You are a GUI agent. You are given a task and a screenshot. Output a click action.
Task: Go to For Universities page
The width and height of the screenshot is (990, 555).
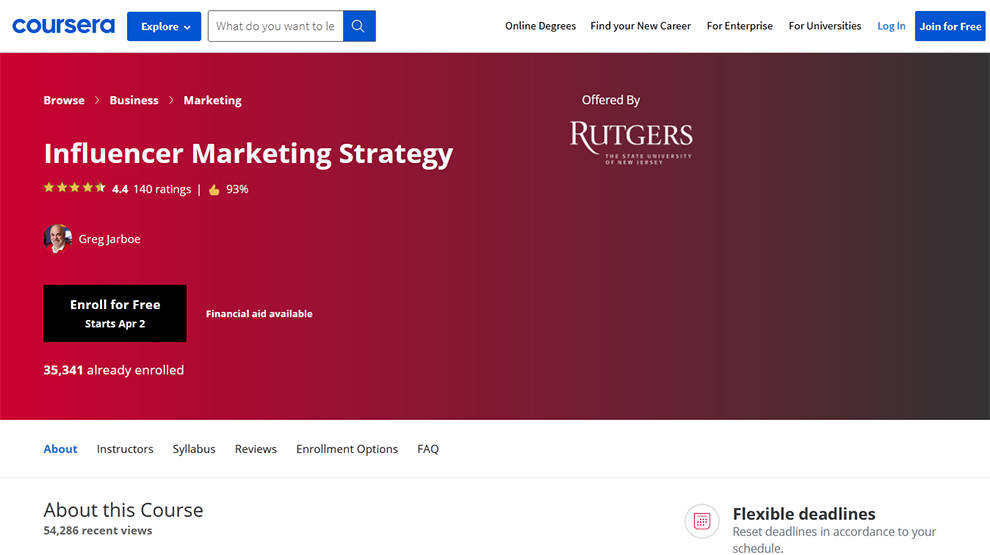point(825,26)
